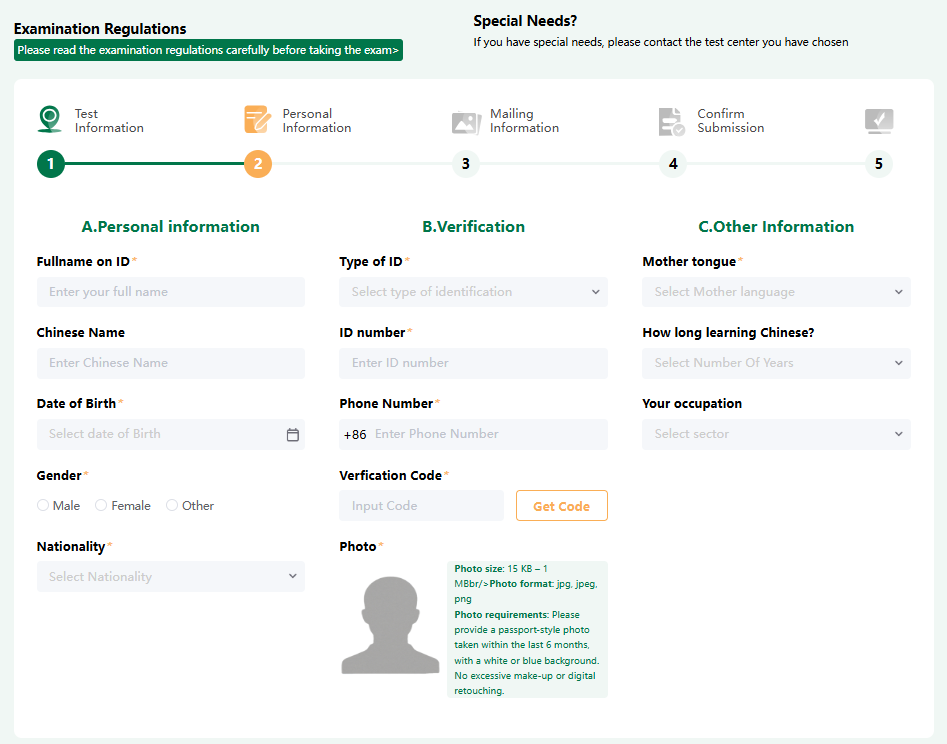Click the C.Other Information heading
Screen dimensions: 947x744
(776, 226)
